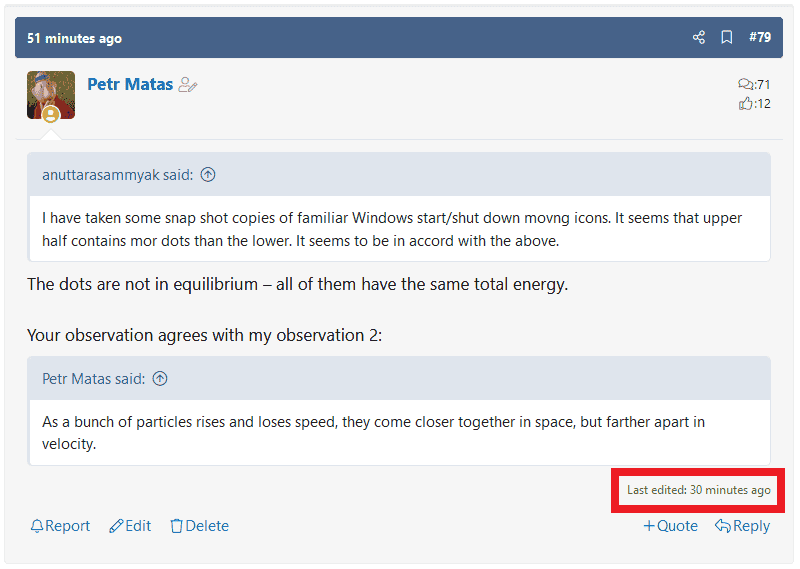Edit this post
The image size is (800, 569).
[130, 526]
